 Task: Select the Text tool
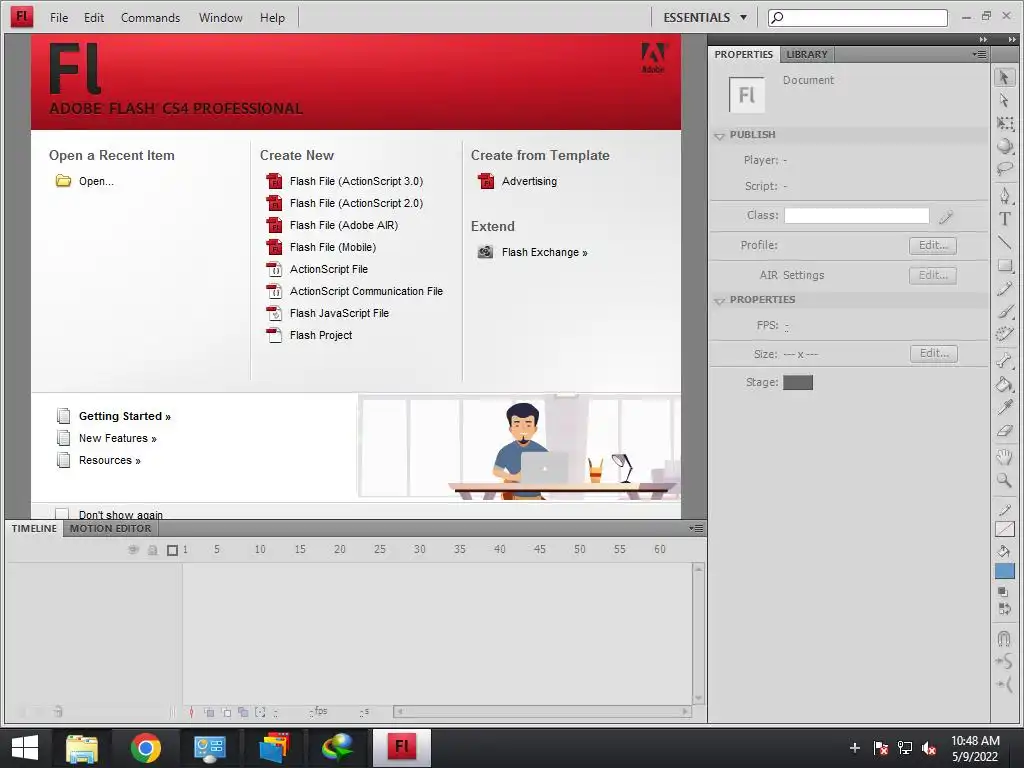[1004, 219]
